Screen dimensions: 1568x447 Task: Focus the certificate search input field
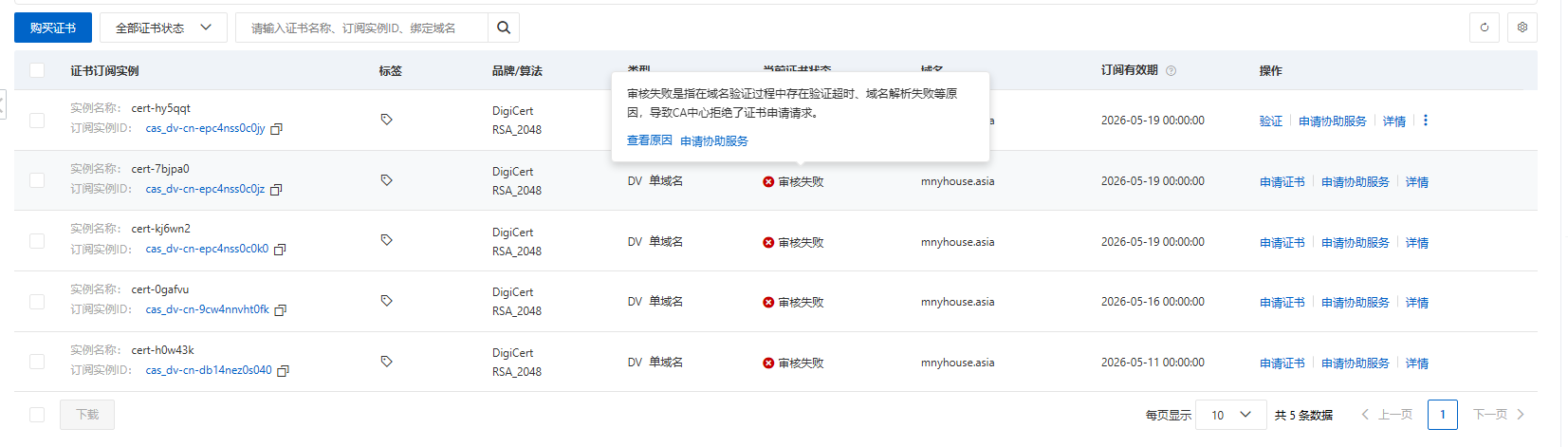[361, 28]
